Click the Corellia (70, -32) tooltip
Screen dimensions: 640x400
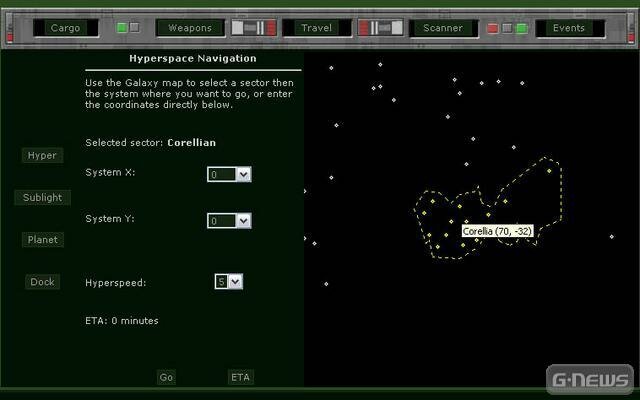[498, 231]
